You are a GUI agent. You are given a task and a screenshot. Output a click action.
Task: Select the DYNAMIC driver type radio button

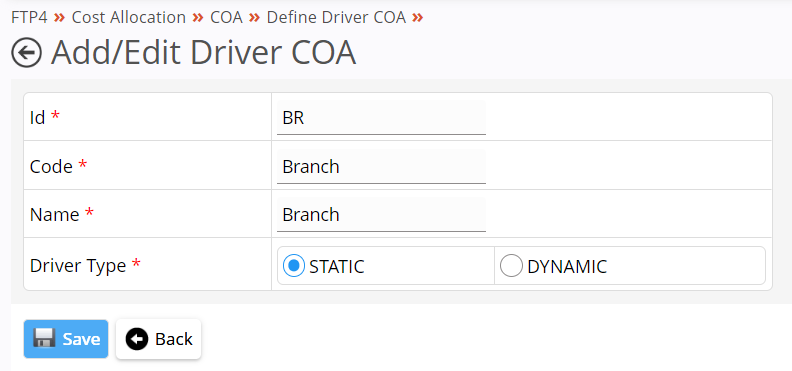click(x=511, y=266)
